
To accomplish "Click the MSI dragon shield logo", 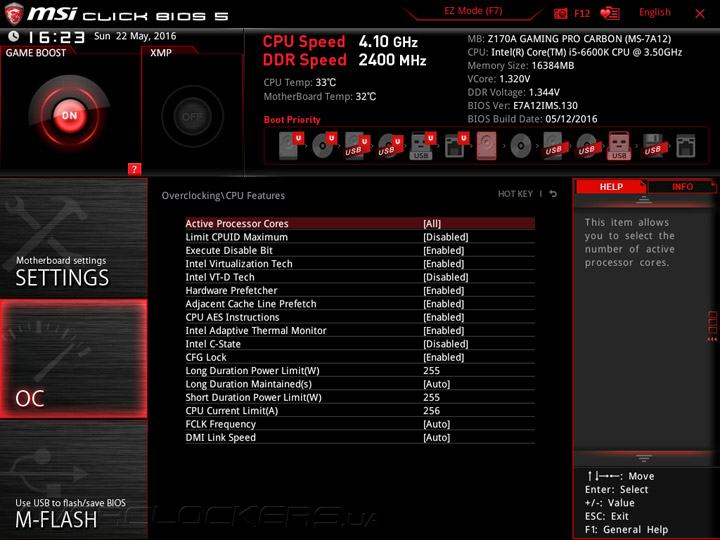I will click(x=14, y=13).
